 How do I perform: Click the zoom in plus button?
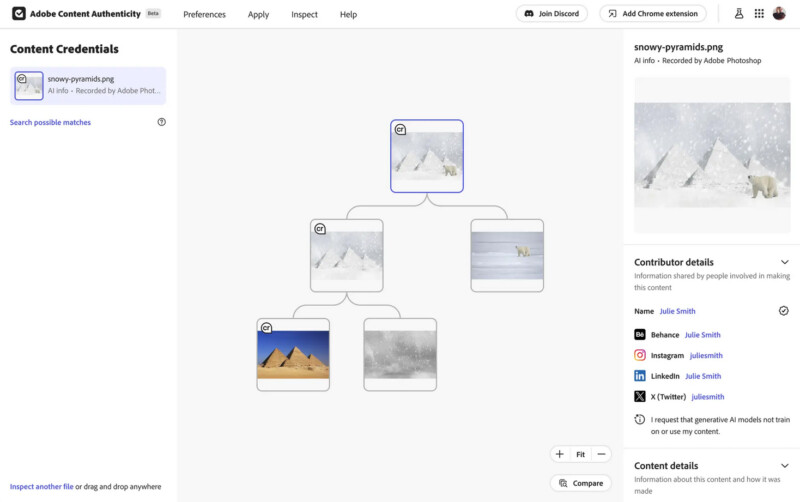click(x=559, y=454)
